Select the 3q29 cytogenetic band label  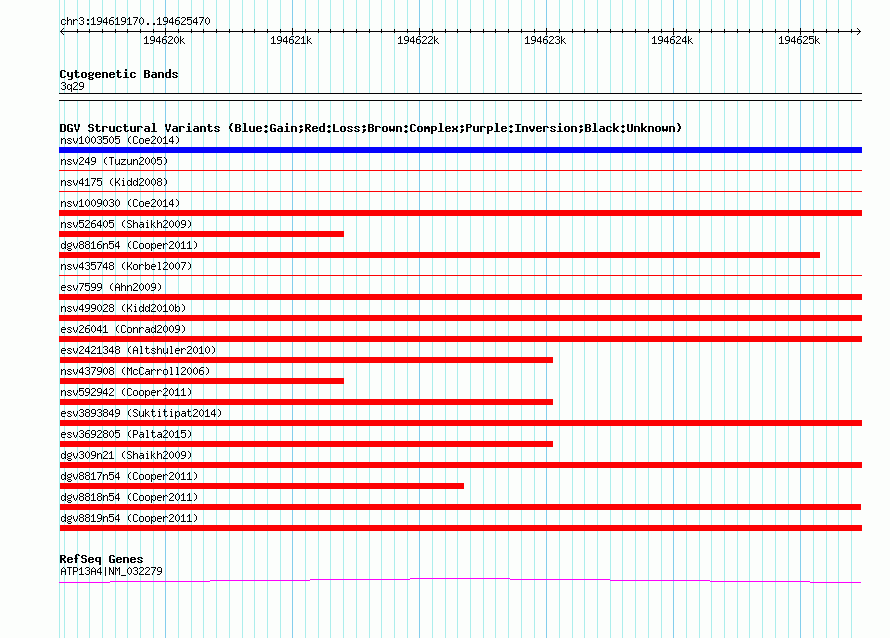click(x=72, y=86)
